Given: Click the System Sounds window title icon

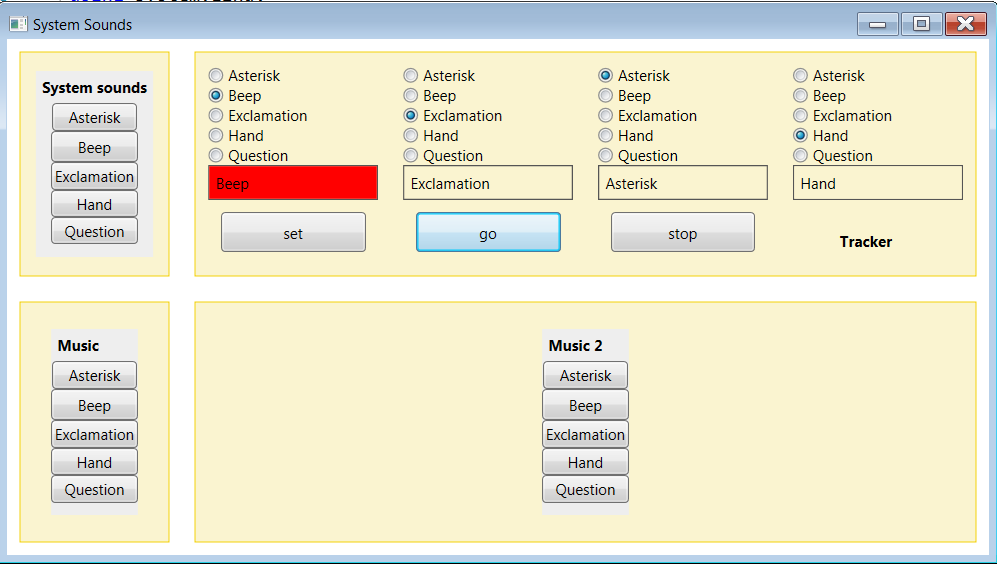Looking at the screenshot, I should pos(18,24).
